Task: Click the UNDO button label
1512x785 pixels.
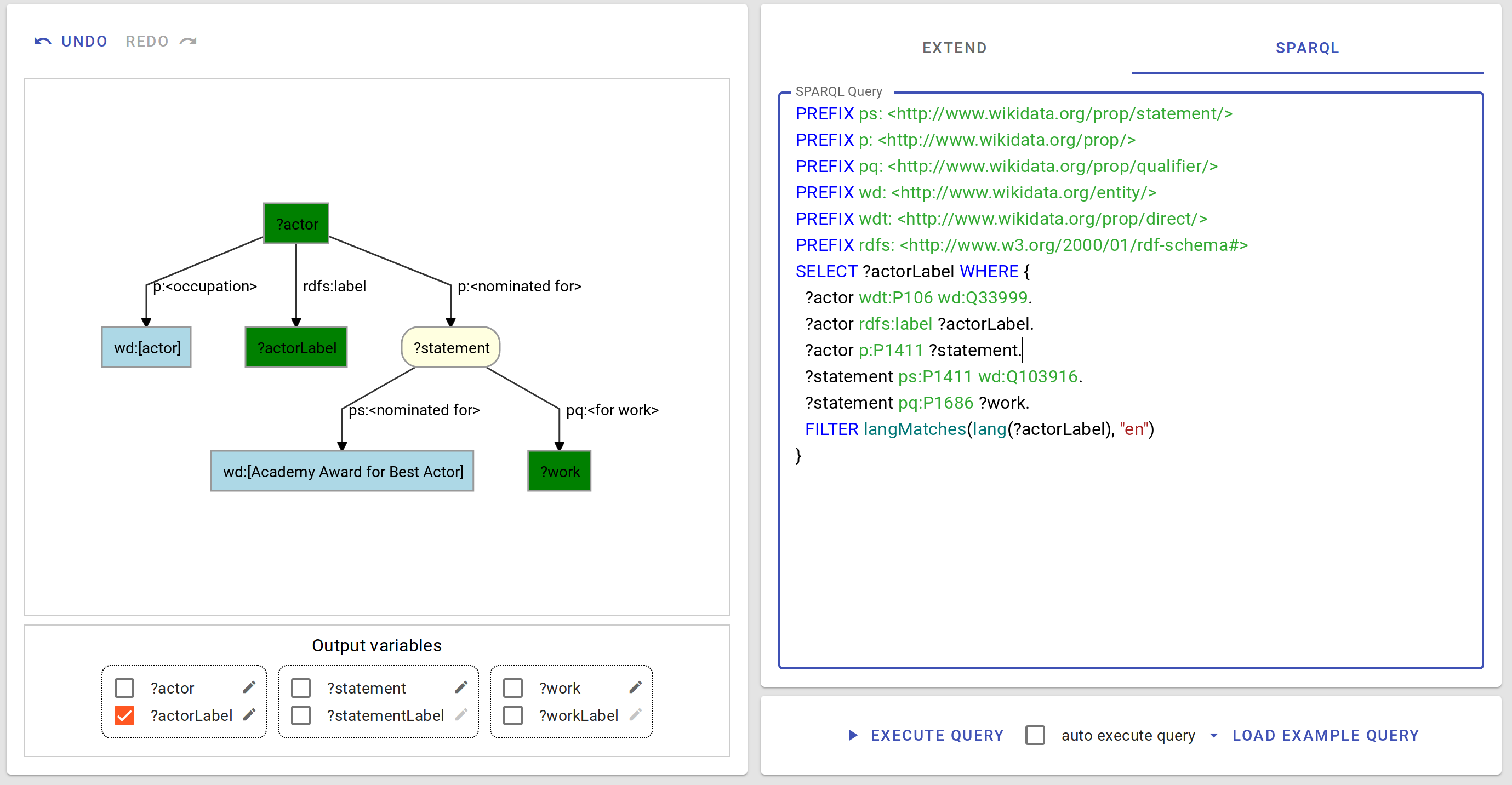Action: pyautogui.click(x=84, y=41)
